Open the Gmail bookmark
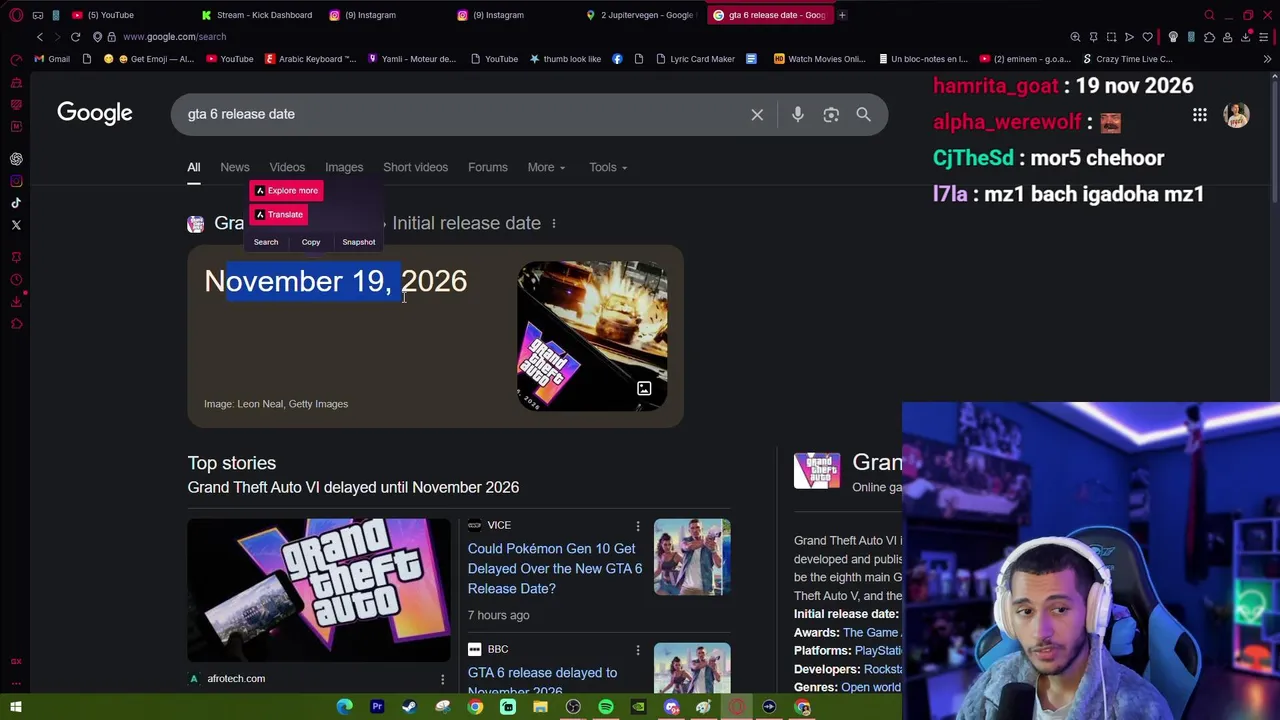 point(52,59)
